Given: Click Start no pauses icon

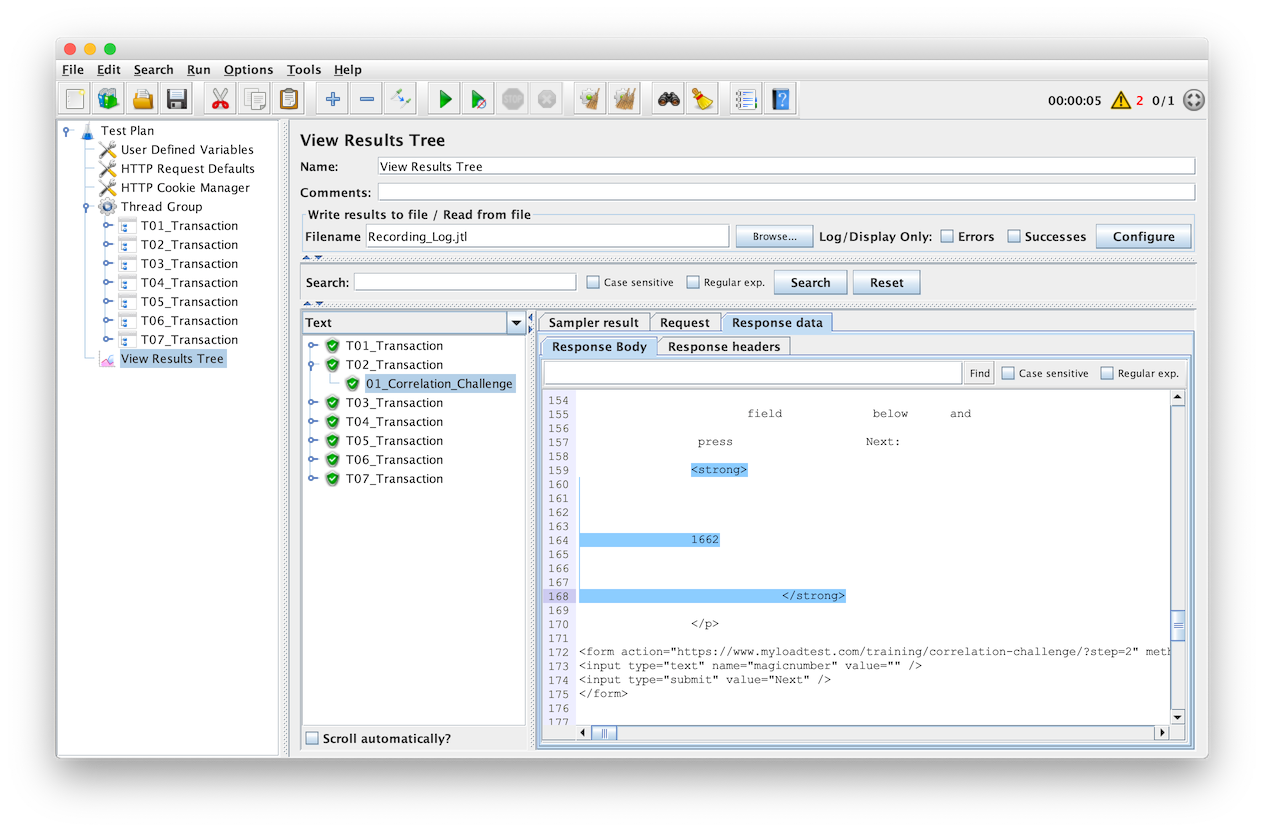Looking at the screenshot, I should click(479, 99).
